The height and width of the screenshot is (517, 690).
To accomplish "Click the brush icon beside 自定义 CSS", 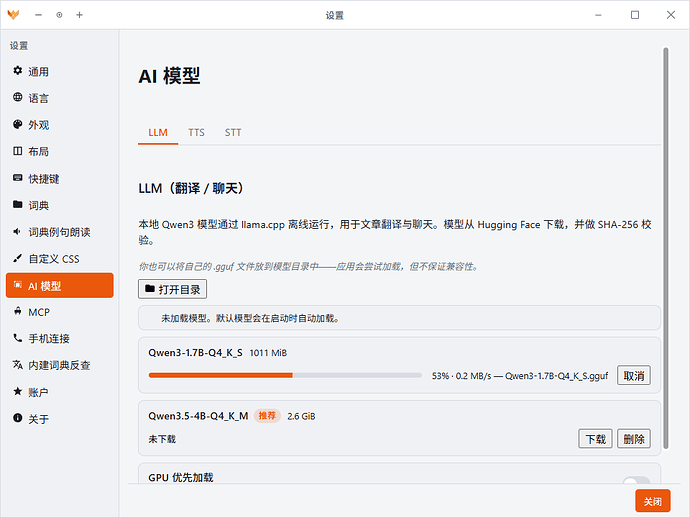I will click(x=17, y=258).
